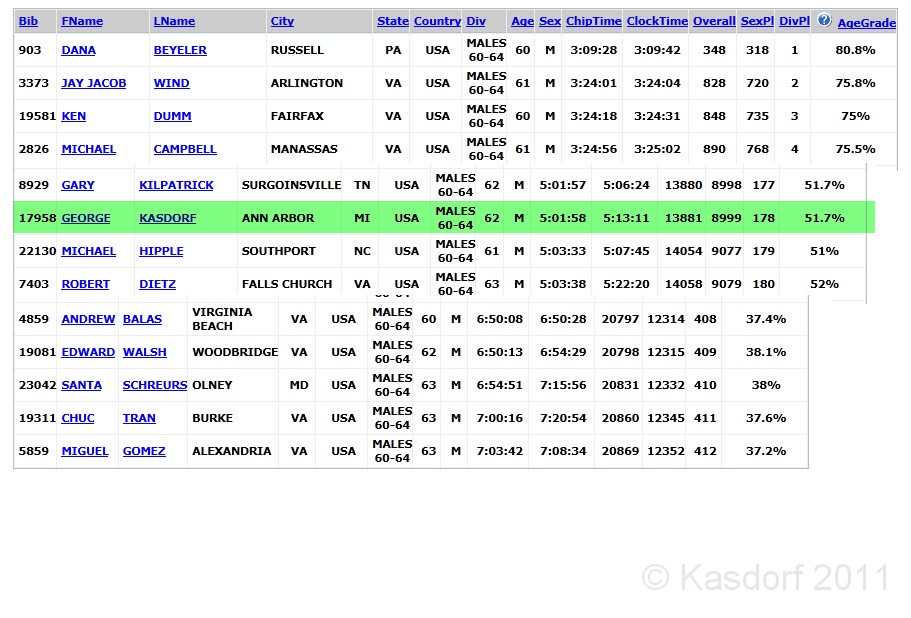This screenshot has width=911, height=618.
Task: Click GEORGE in the highlighted green row
Action: [86, 218]
